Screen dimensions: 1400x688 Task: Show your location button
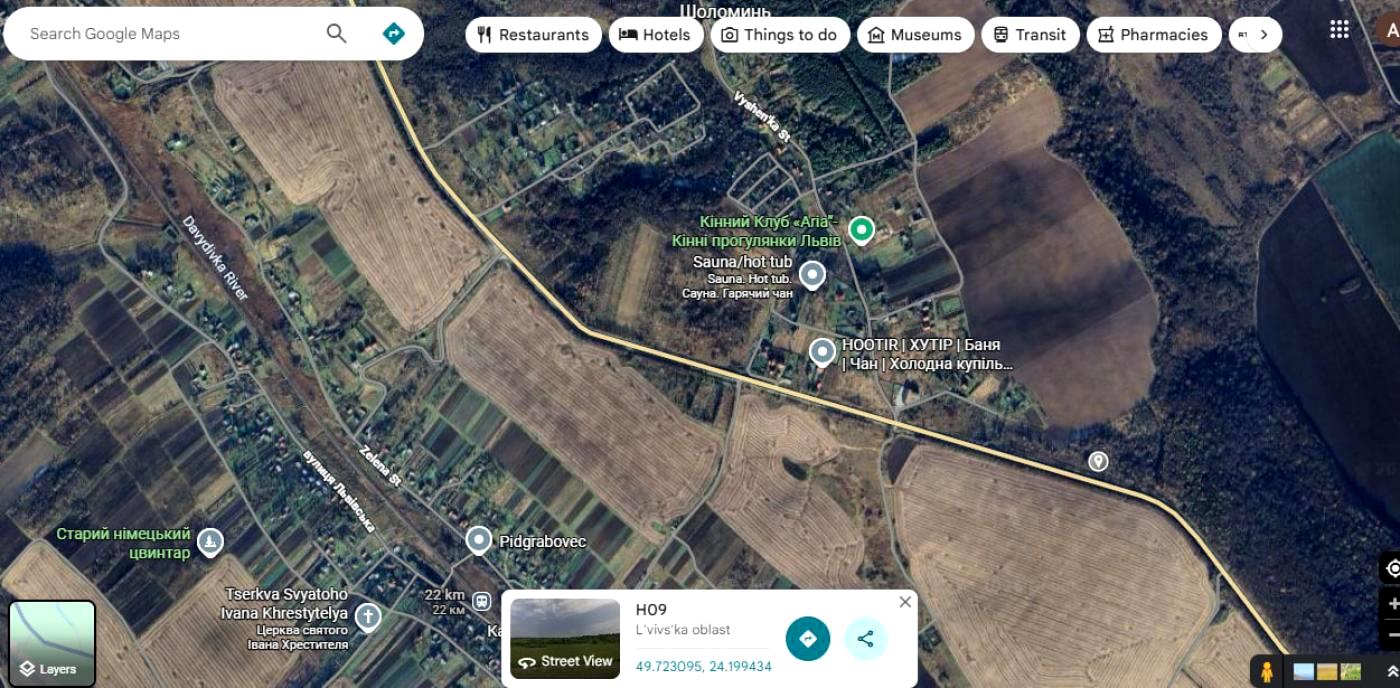pos(1391,568)
